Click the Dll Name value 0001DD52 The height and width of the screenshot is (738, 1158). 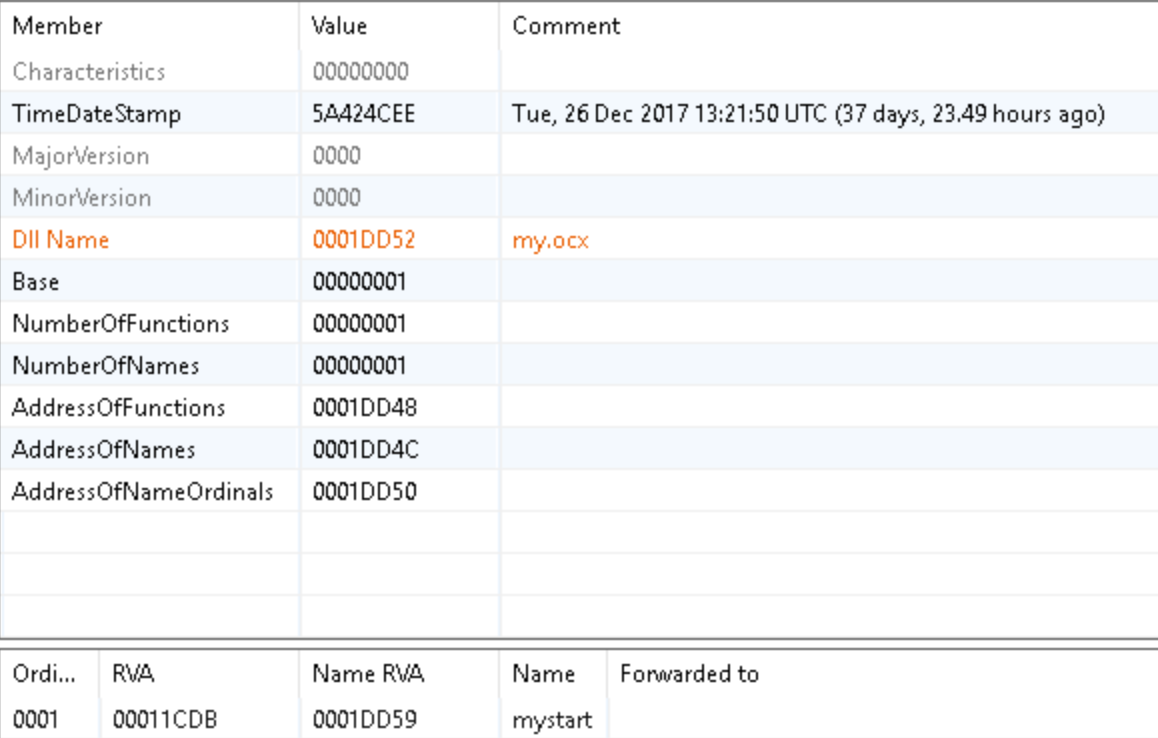[x=363, y=240]
